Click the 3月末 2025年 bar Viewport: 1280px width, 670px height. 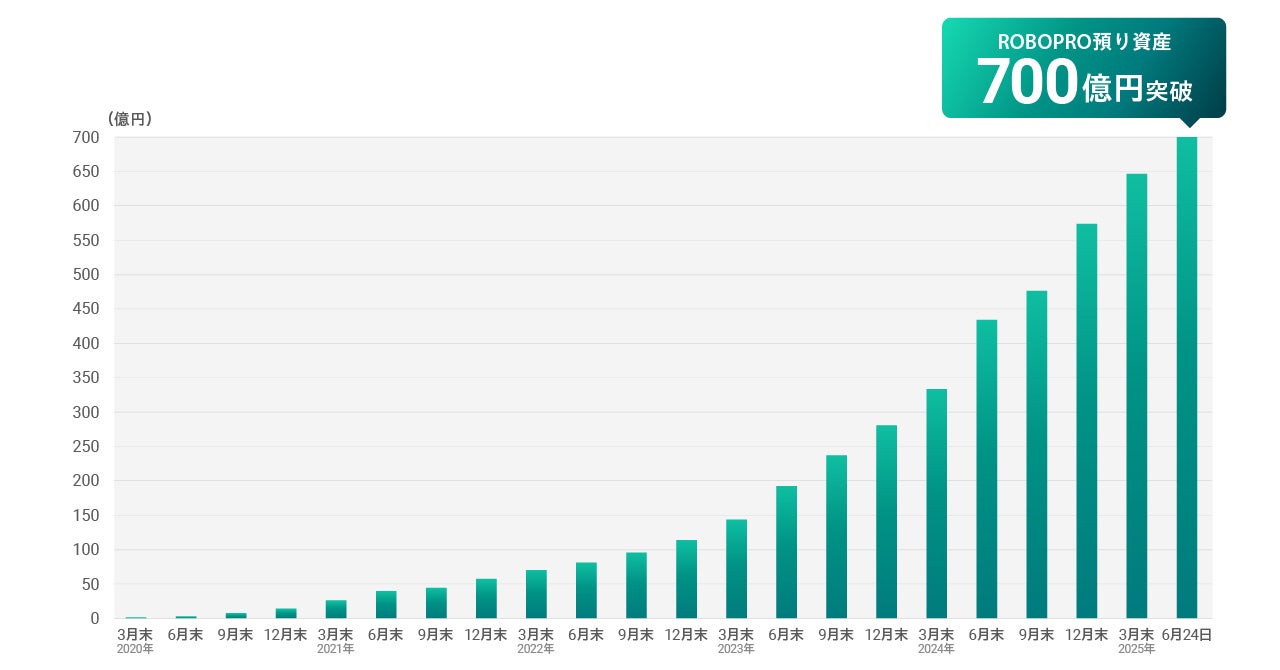click(x=1136, y=396)
